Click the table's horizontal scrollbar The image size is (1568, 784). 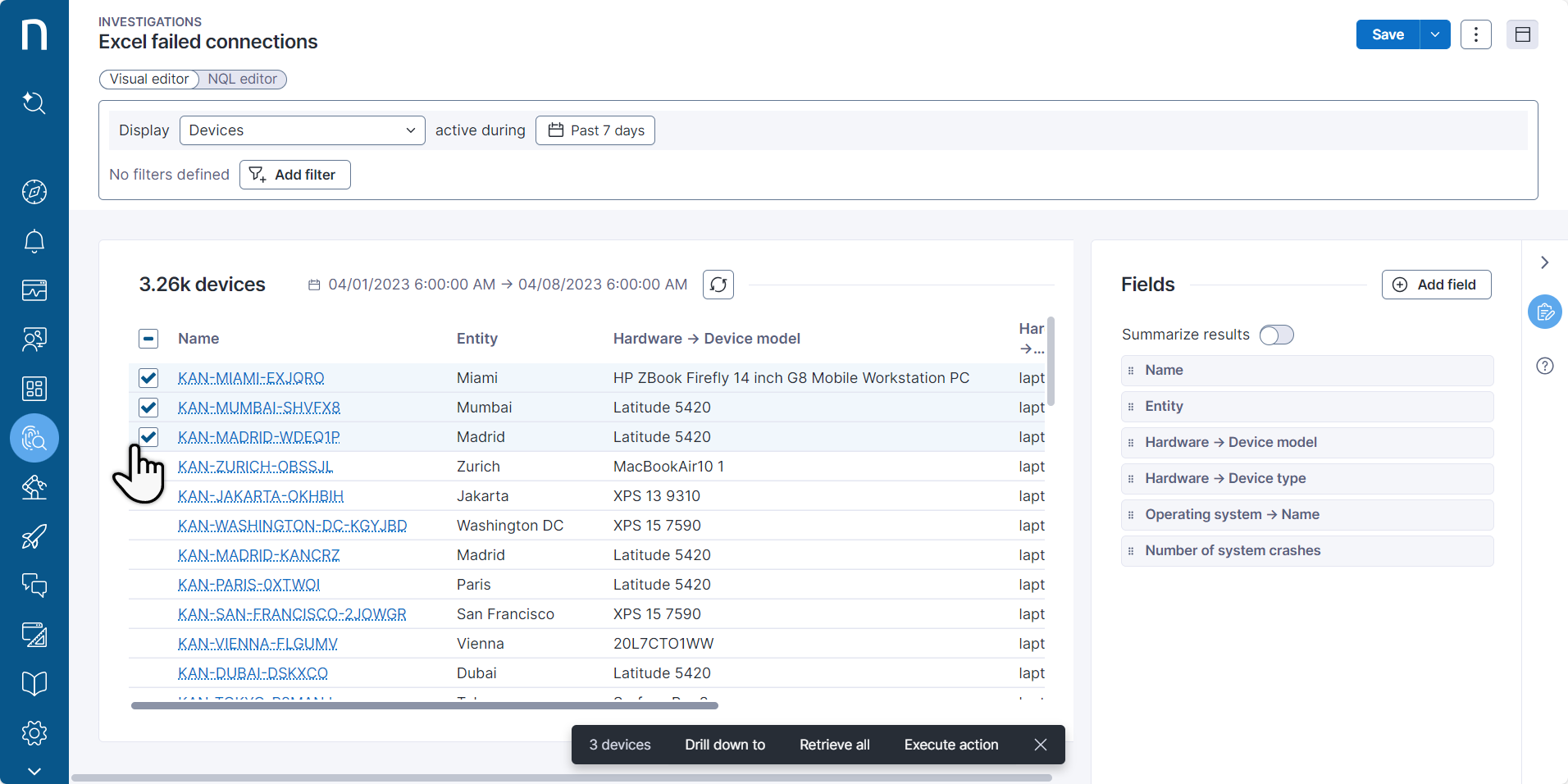pos(424,705)
